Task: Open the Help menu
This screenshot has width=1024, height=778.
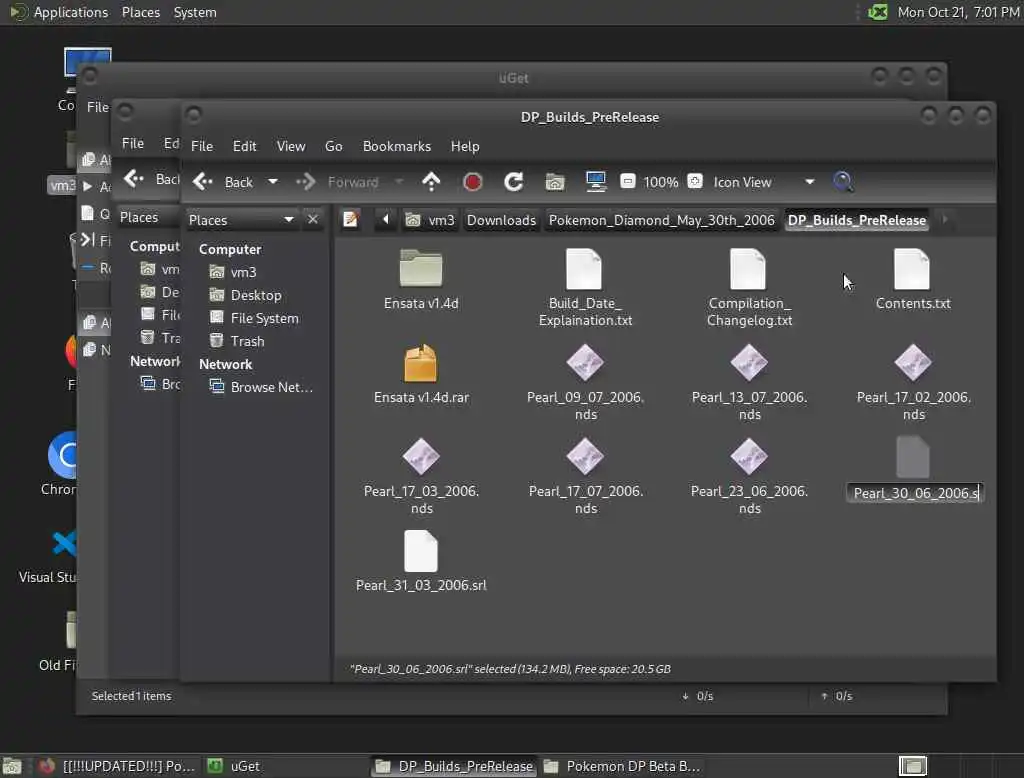Action: point(465,146)
